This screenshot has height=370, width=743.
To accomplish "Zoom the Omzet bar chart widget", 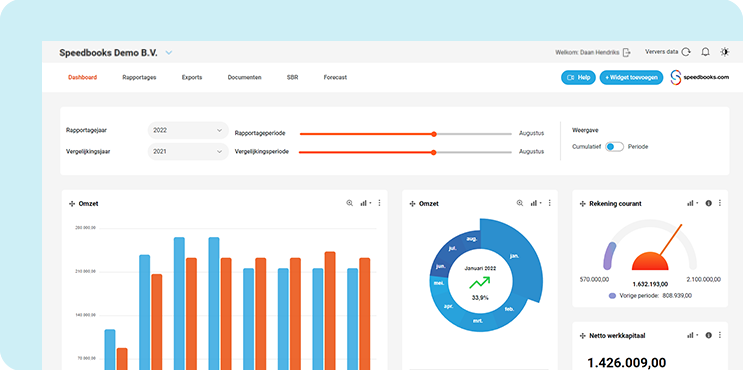I will [350, 203].
